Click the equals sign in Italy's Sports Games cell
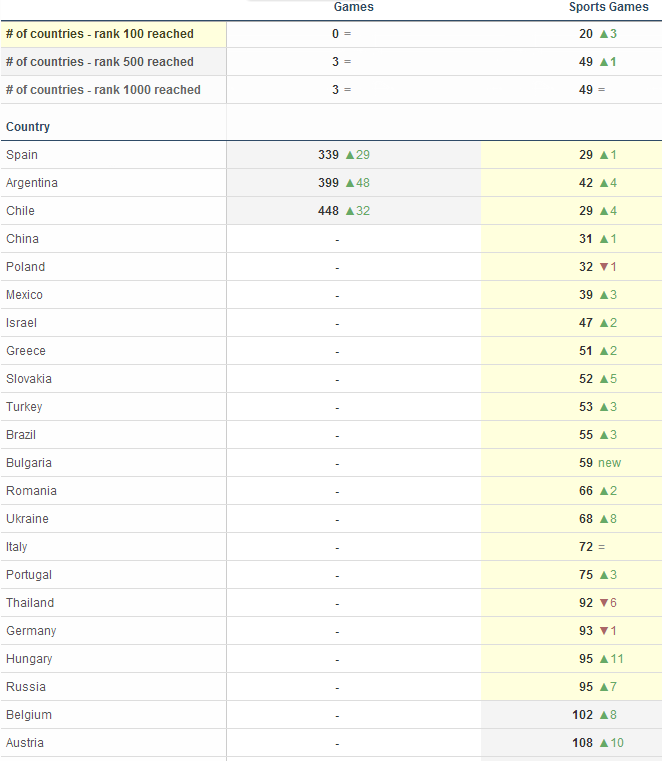Image resolution: width=662 pixels, height=768 pixels. (x=602, y=547)
